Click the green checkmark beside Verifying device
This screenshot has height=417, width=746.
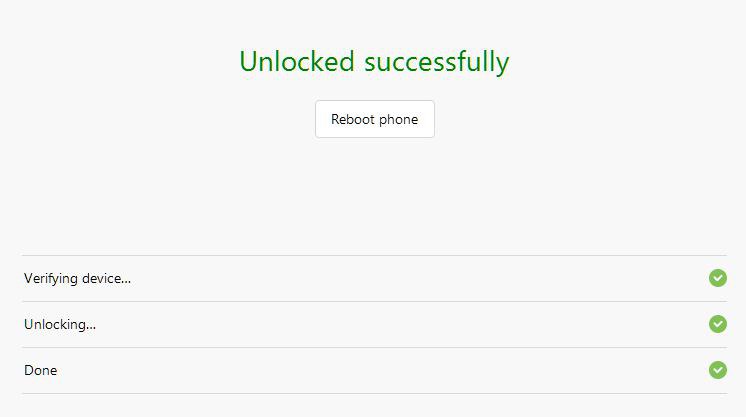click(x=717, y=278)
